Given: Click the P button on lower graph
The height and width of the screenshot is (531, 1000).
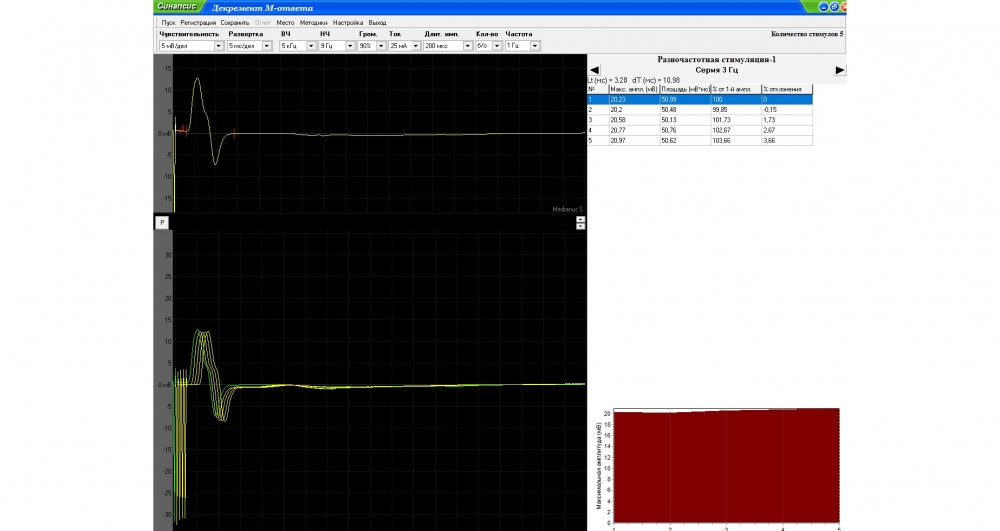Looking at the screenshot, I should coord(161,222).
